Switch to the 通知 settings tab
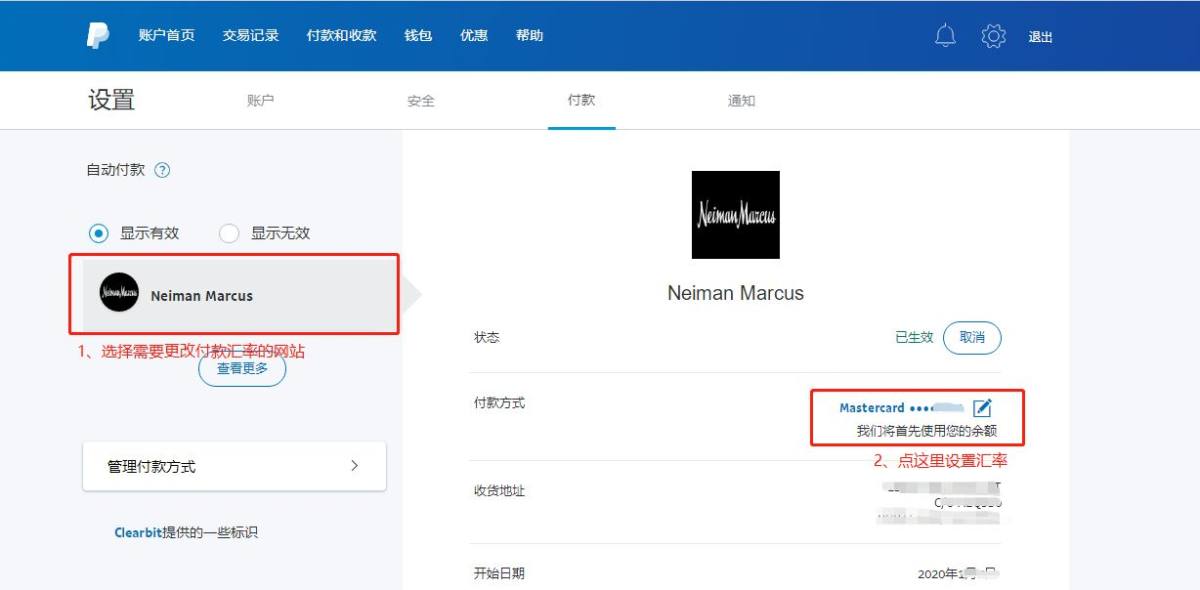 (741, 100)
